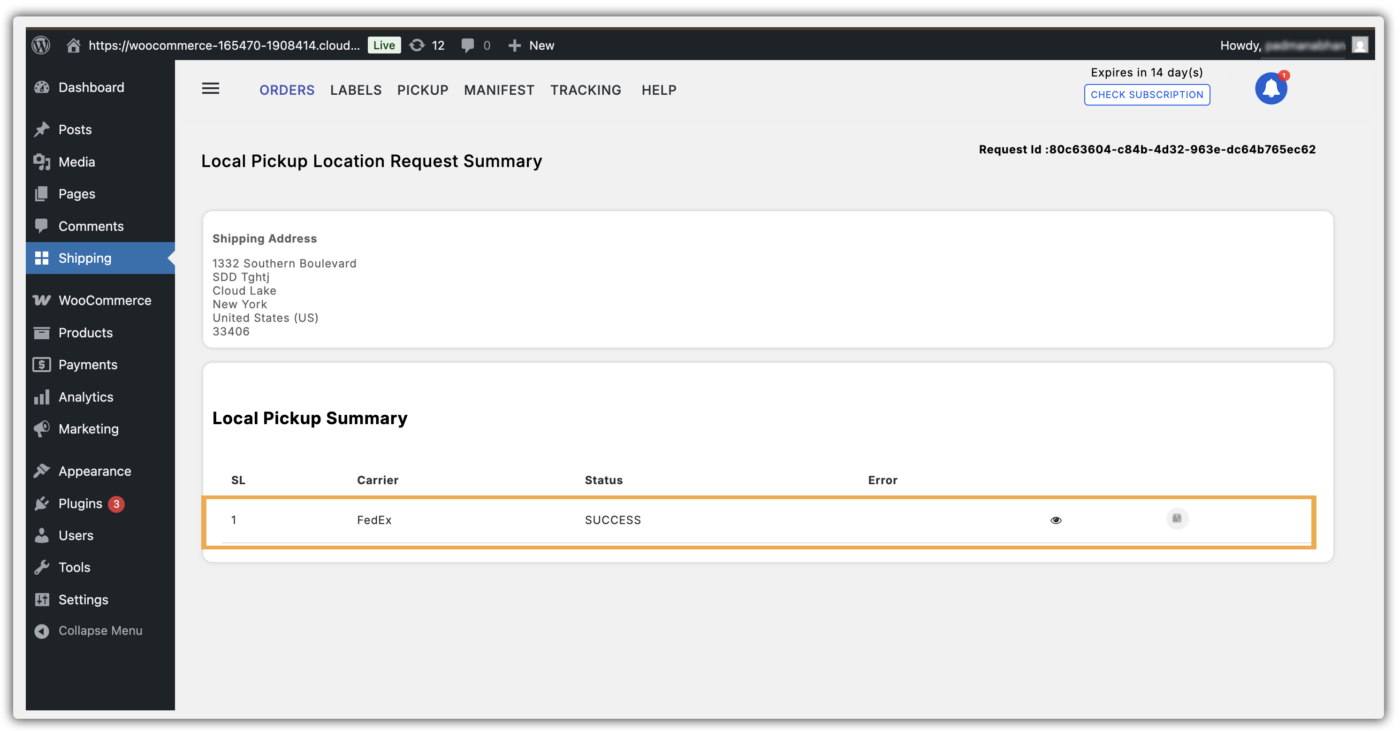Click the SUCCESS status cell

613,520
